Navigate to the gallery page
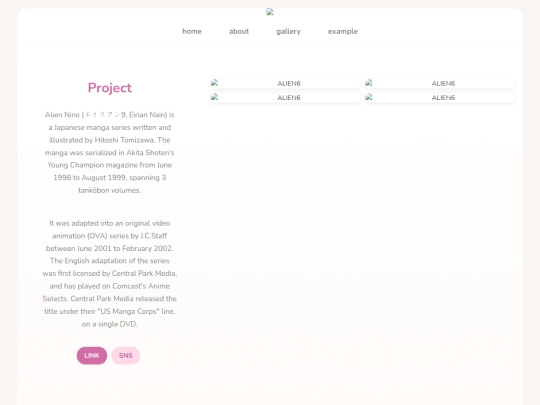 click(x=289, y=31)
